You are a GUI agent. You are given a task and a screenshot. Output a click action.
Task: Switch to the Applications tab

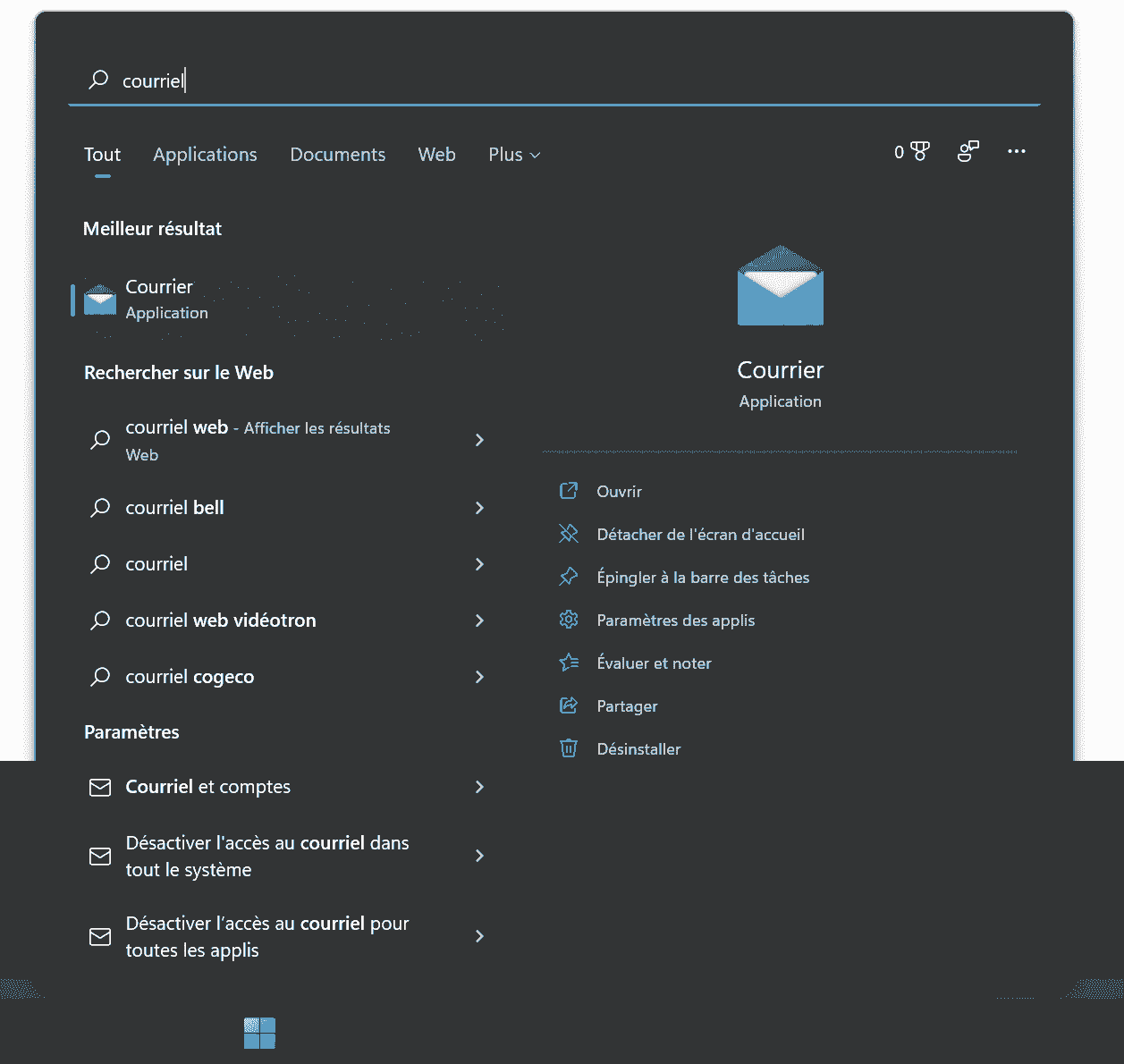click(205, 155)
